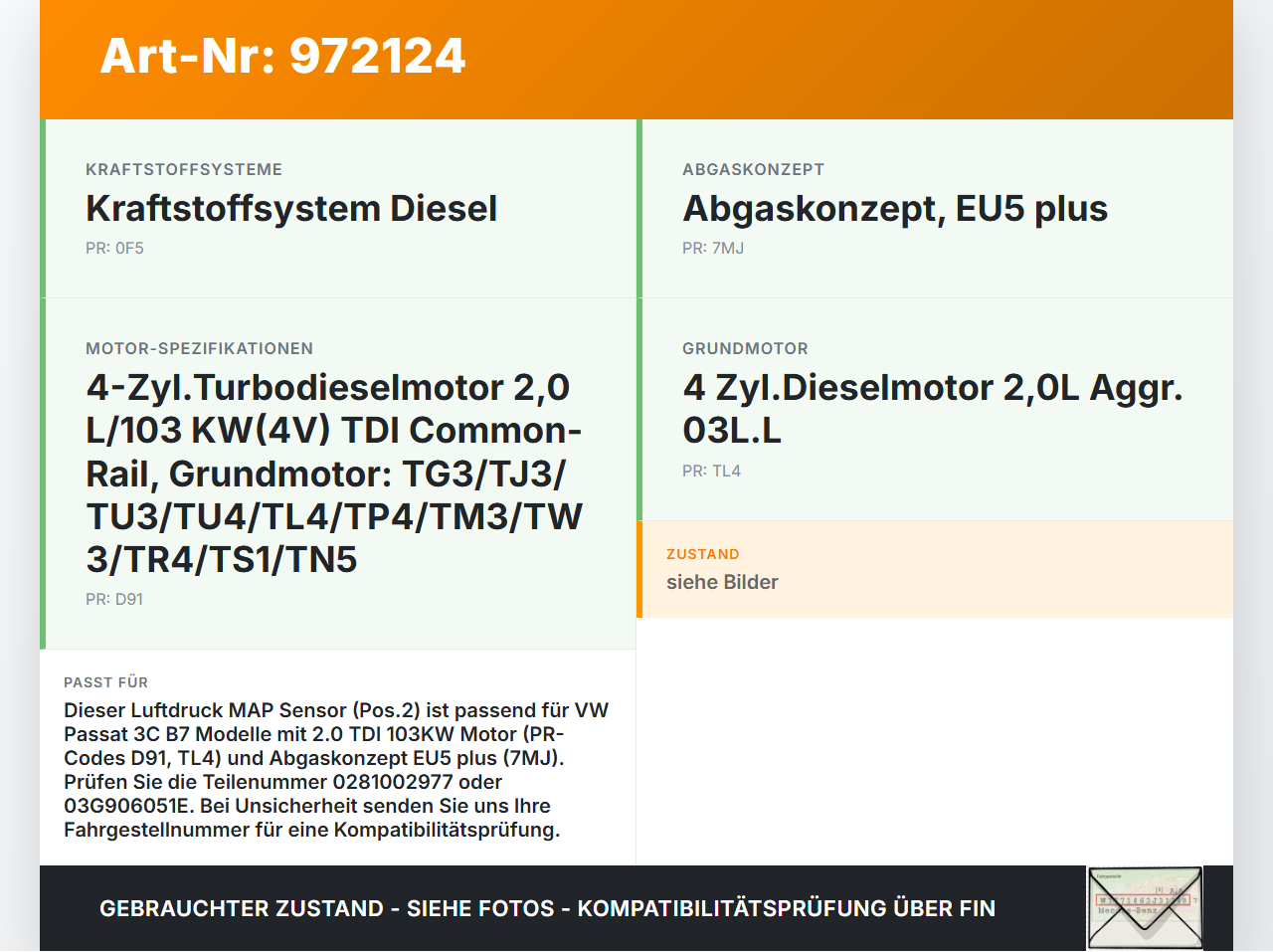Screen dimensions: 1273x952
Task: Click the Fahrgestellnummer envelope icon
Action: [1144, 906]
